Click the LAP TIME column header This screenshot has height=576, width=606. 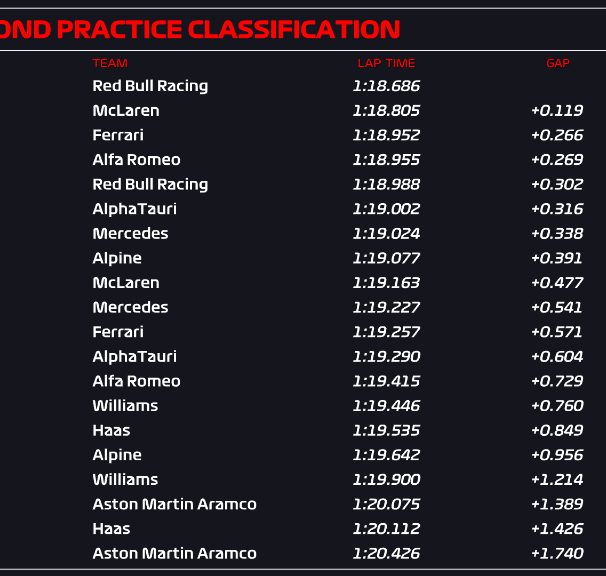[386, 63]
